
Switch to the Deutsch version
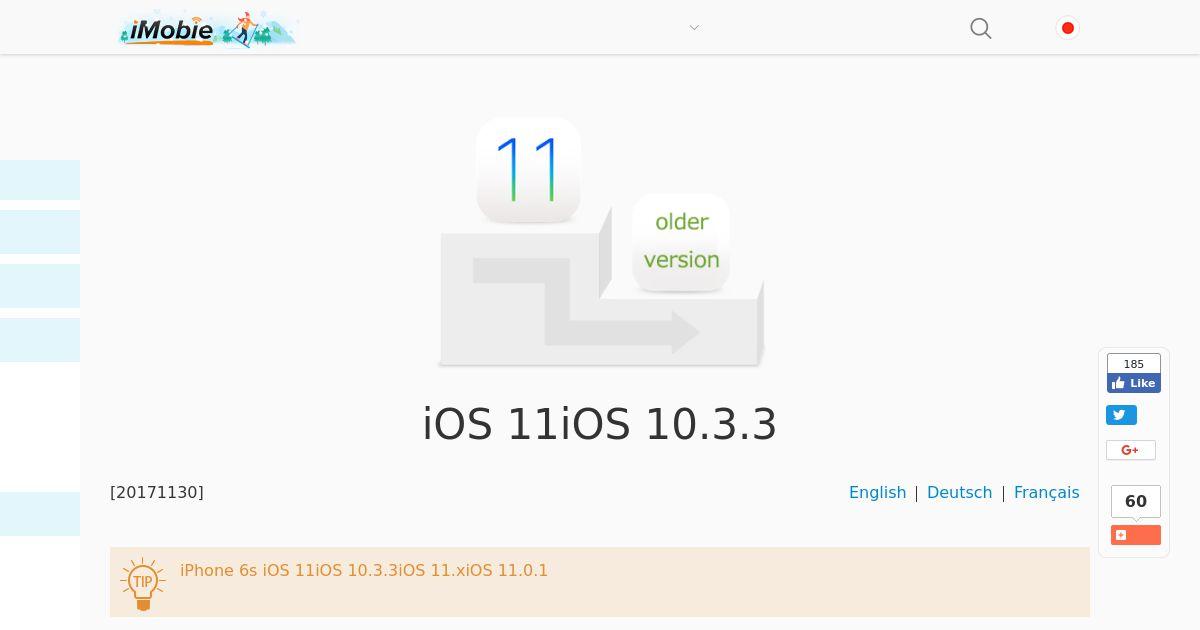[959, 492]
